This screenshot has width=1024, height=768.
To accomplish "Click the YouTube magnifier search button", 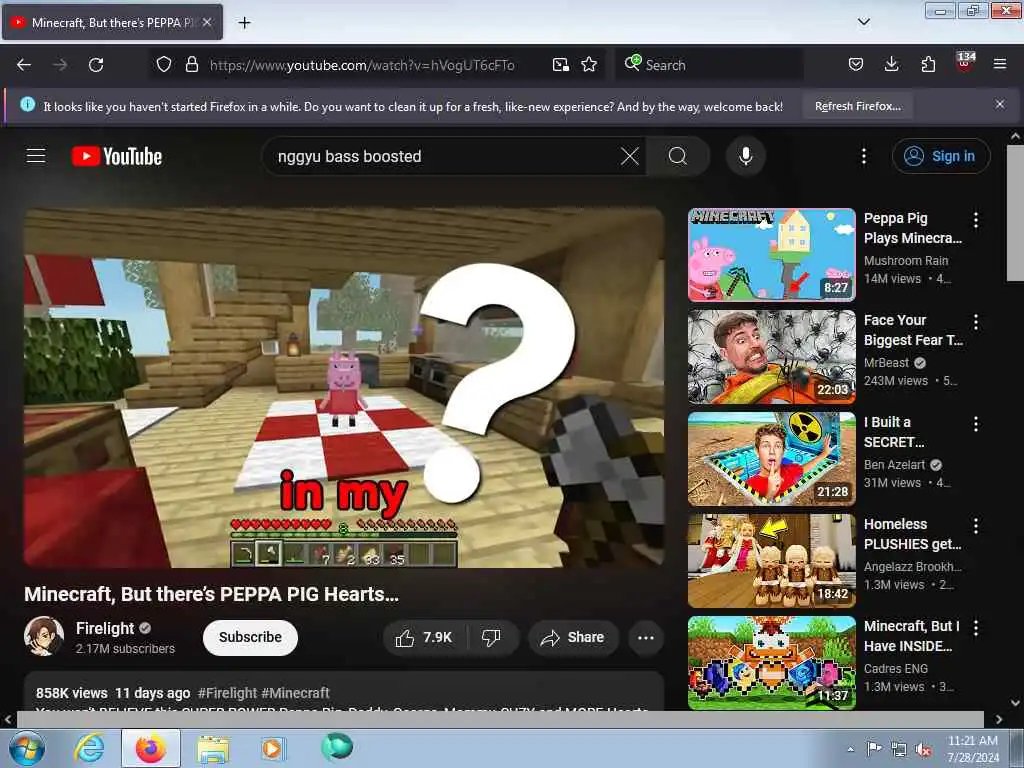I will (x=678, y=156).
